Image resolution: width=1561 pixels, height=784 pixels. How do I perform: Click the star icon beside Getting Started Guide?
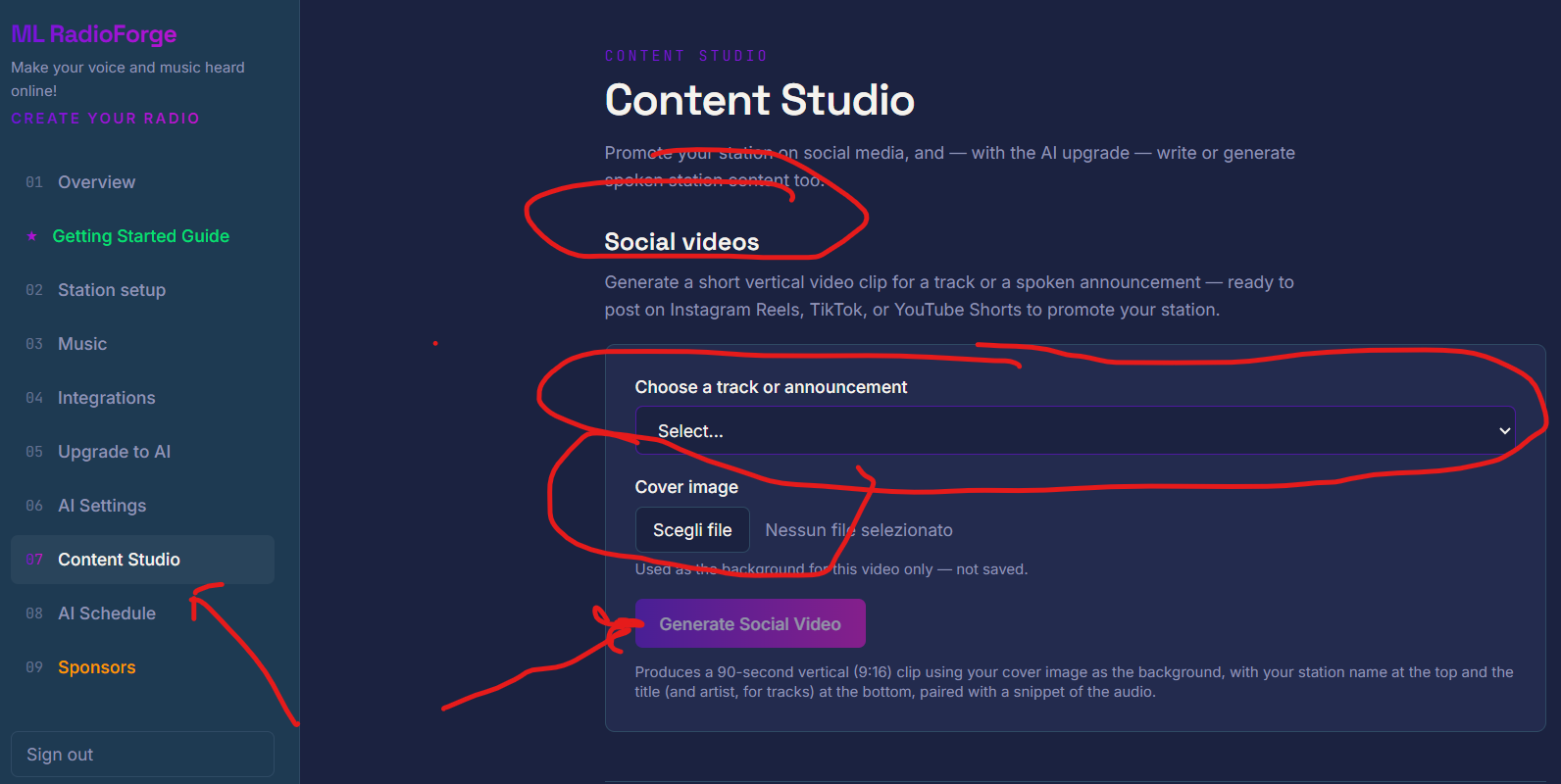click(32, 236)
